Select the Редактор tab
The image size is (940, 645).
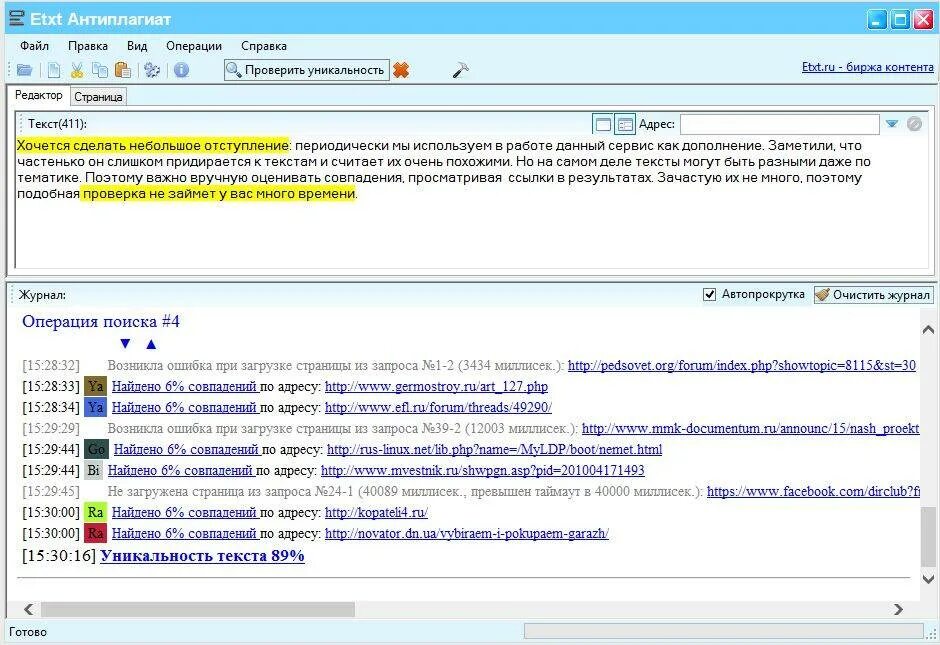(x=38, y=95)
